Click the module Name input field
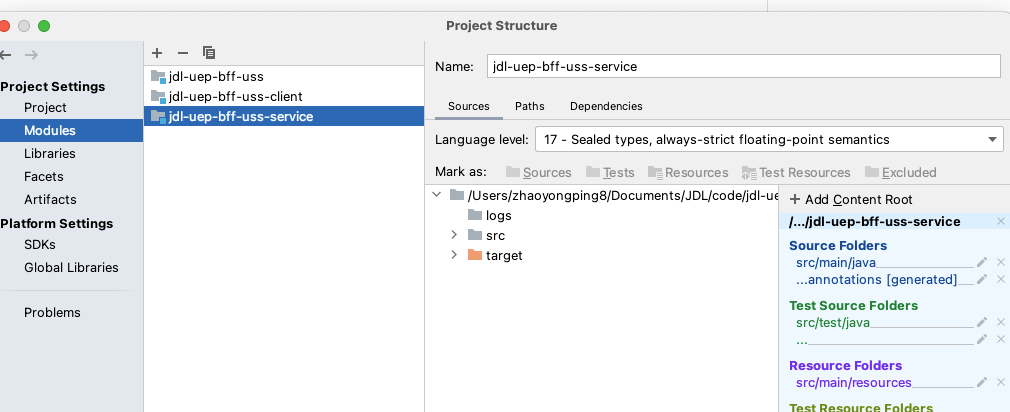Screen dimensions: 1010x412 click(744, 66)
